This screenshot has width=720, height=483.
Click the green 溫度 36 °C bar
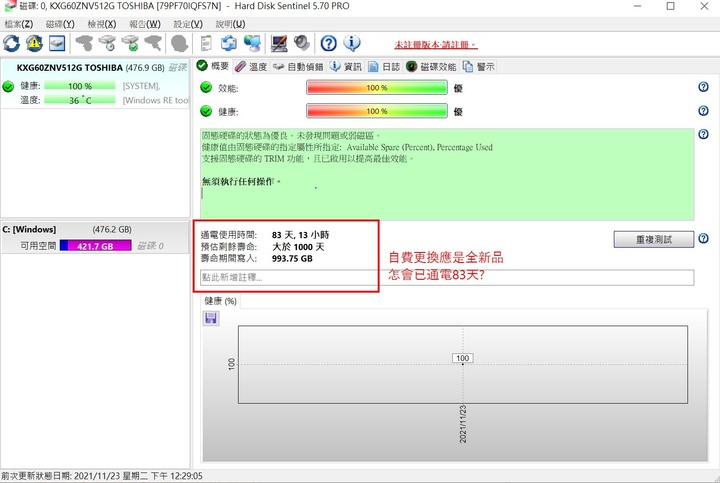[x=80, y=100]
